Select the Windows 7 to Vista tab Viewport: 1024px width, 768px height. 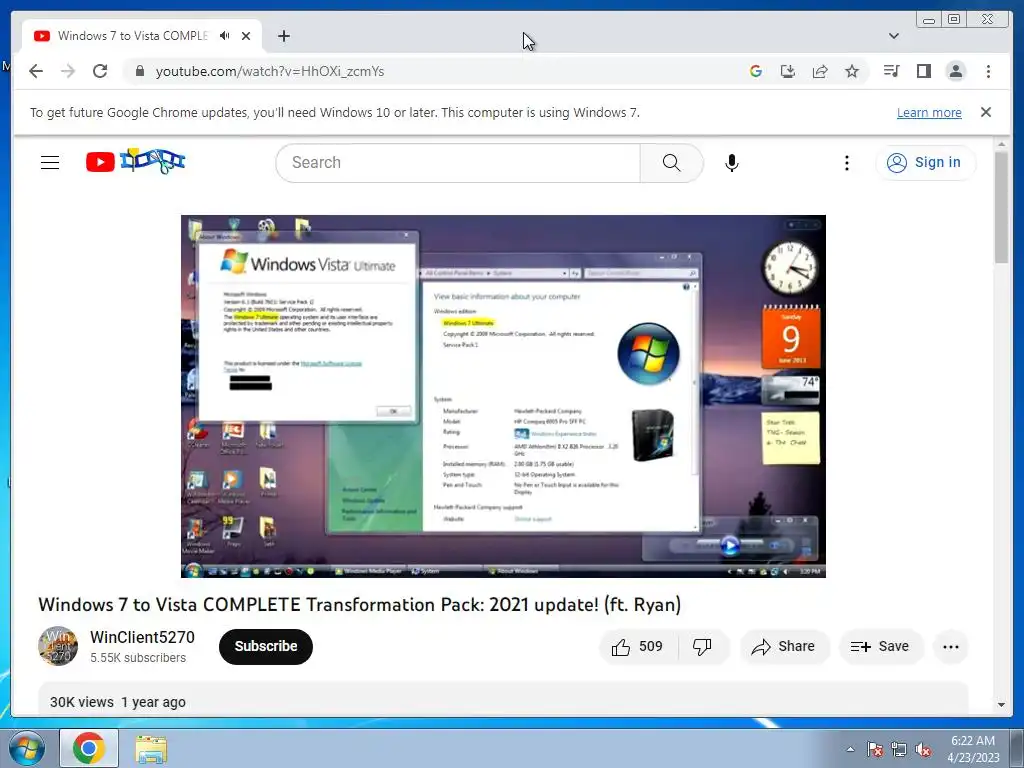141,36
